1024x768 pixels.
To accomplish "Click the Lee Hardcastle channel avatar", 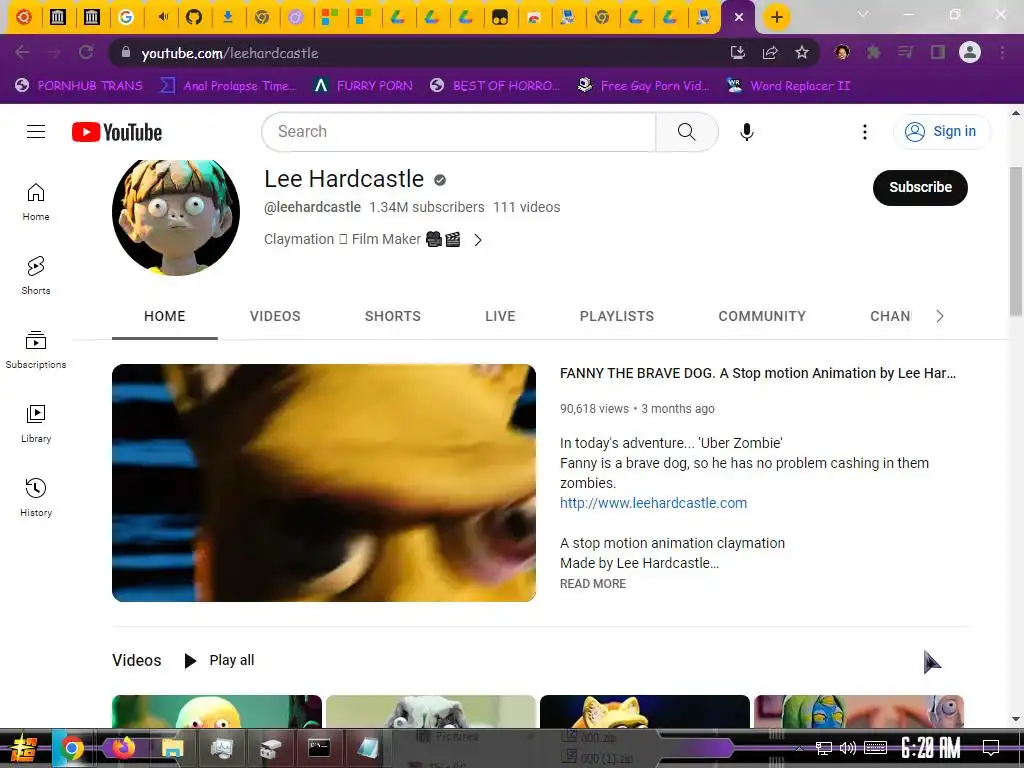I will pyautogui.click(x=176, y=215).
